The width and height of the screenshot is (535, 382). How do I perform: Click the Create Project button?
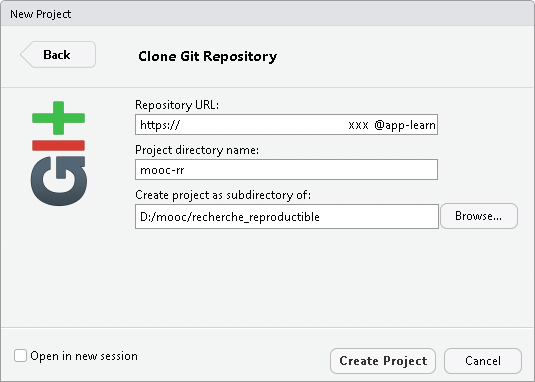coord(383,361)
